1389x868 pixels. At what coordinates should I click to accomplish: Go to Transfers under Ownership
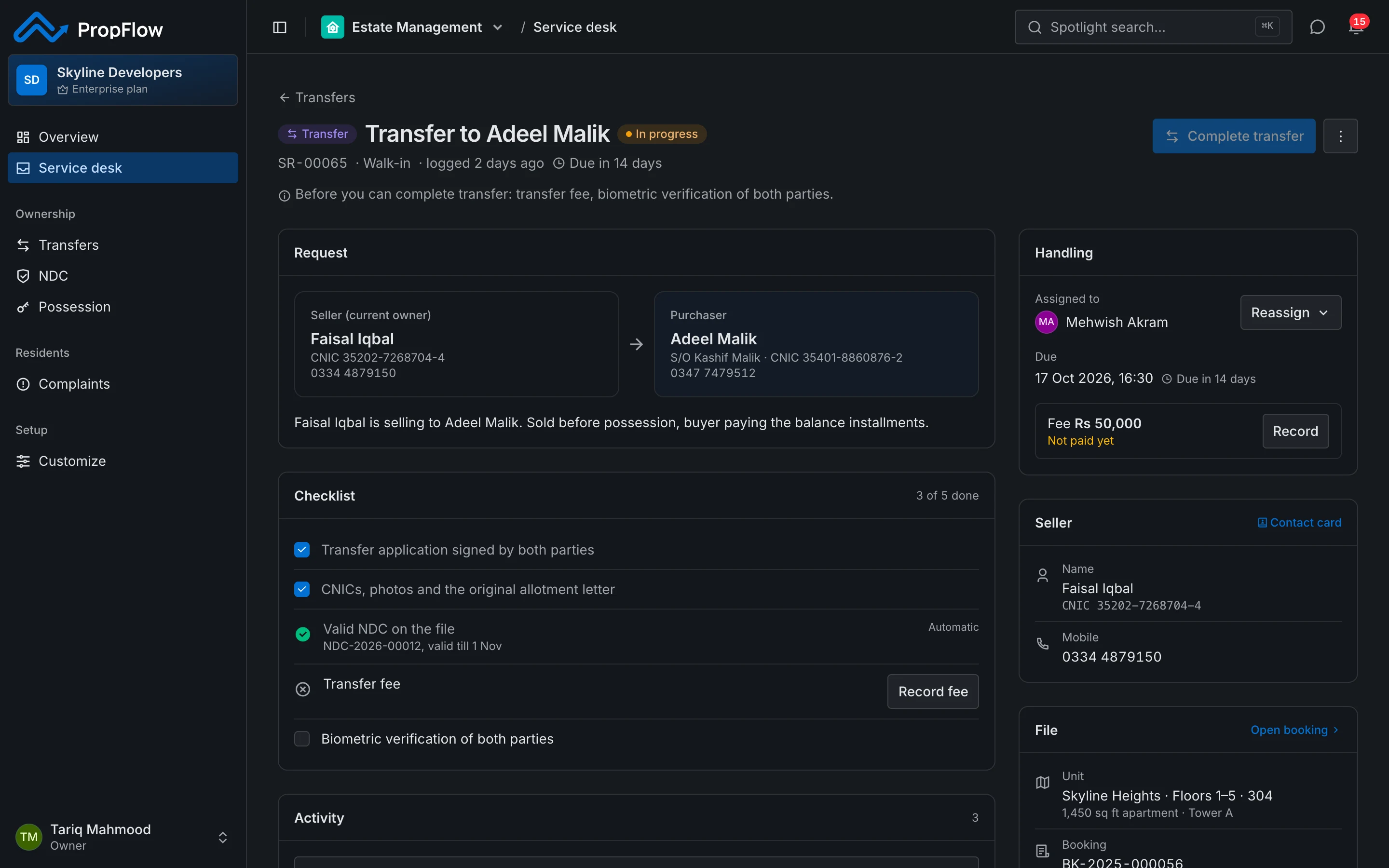pos(123,245)
